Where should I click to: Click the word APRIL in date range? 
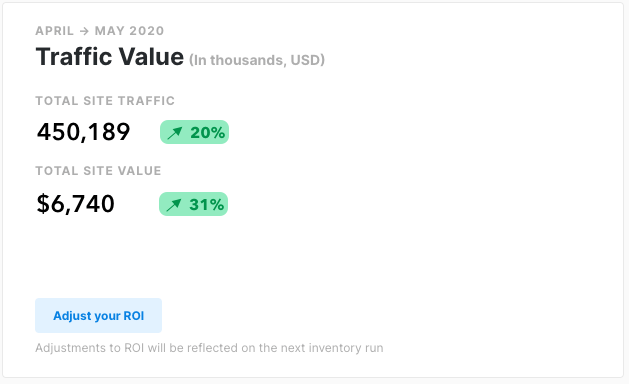pos(55,31)
